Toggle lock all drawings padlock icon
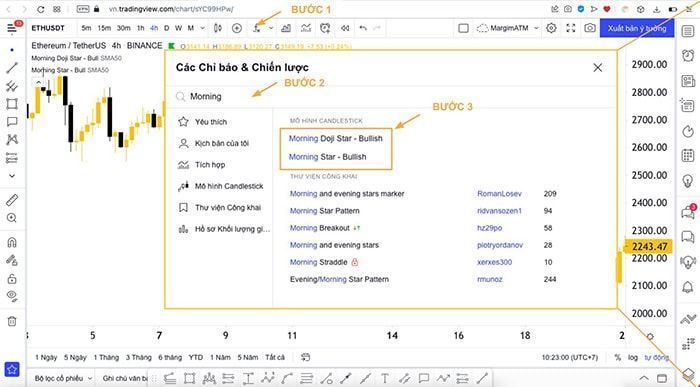The width and height of the screenshot is (700, 387). point(12,279)
